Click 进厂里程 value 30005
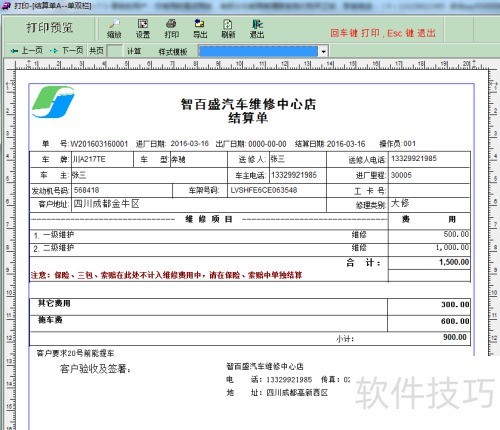This screenshot has height=430, width=500. click(401, 175)
